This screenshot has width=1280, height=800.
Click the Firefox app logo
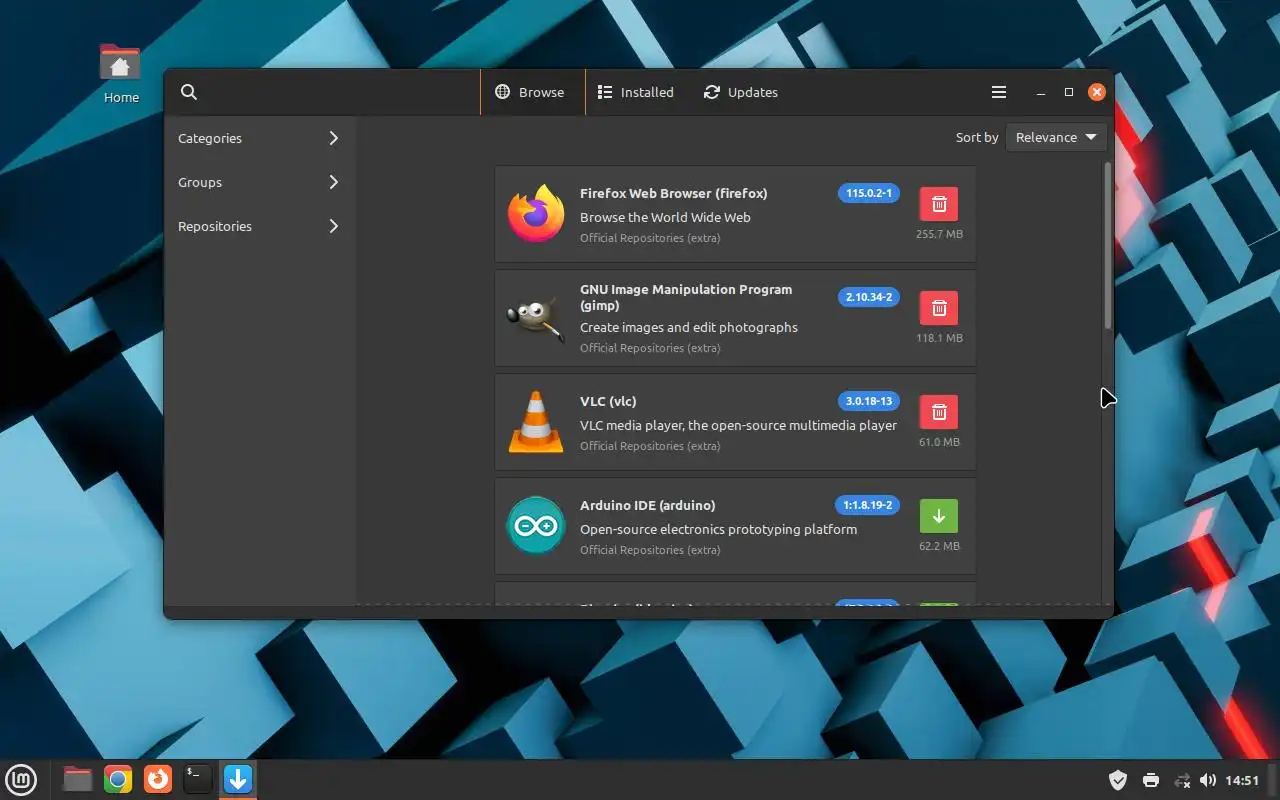[x=536, y=214]
